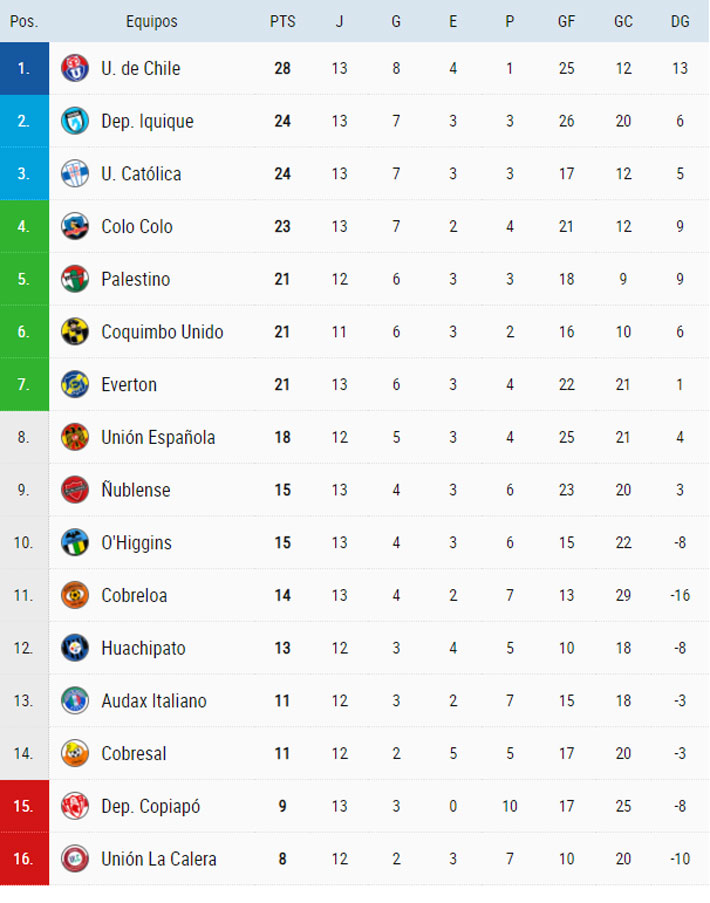
Task: Click the Unión La Calera team crest
Action: tap(75, 858)
